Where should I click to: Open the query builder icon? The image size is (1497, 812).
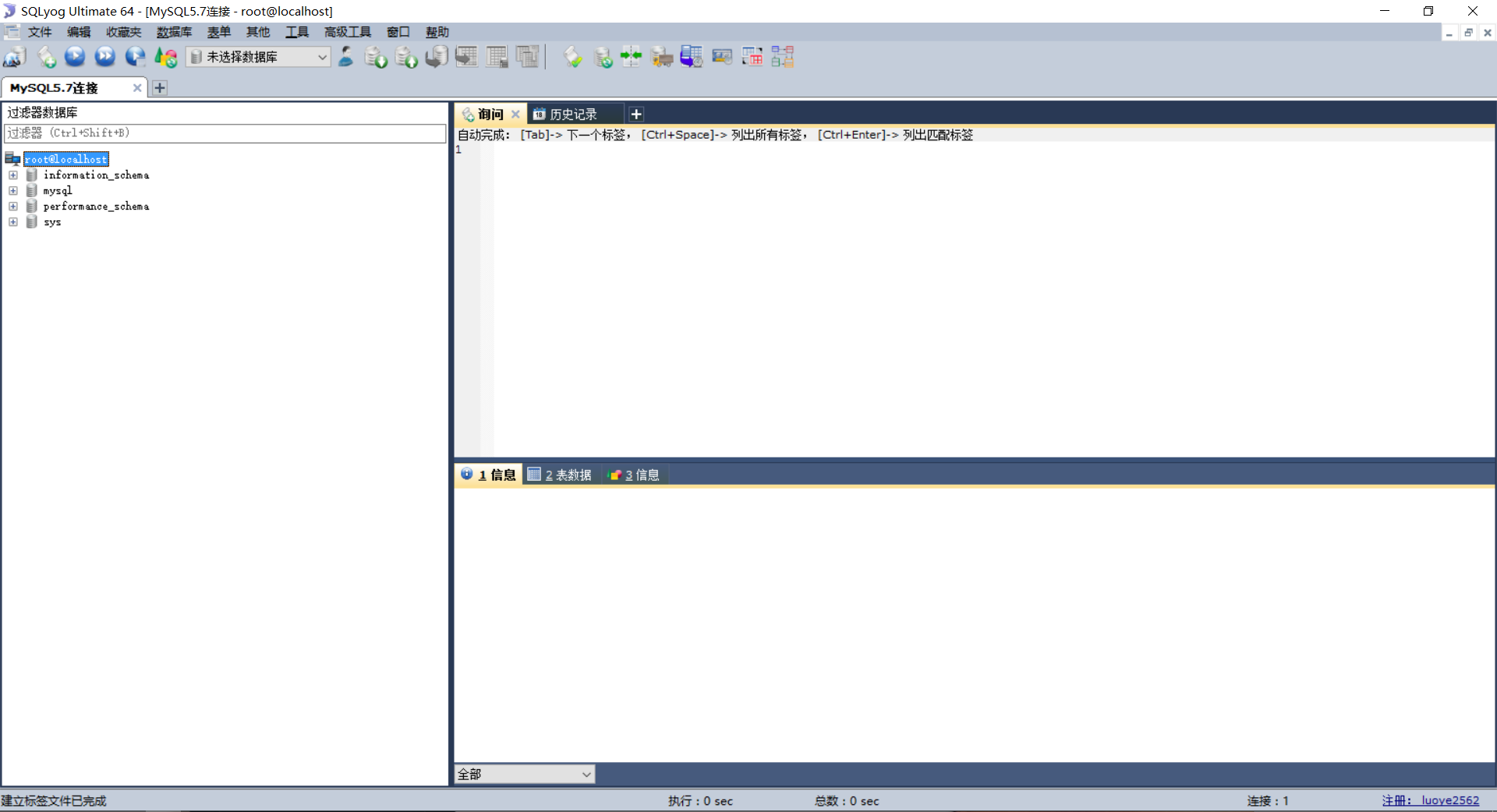[x=752, y=57]
